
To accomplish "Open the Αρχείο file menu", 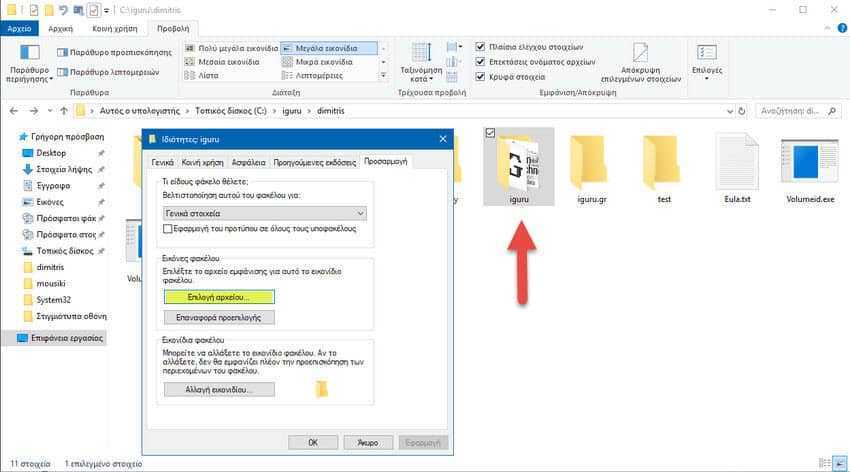I will pos(20,28).
